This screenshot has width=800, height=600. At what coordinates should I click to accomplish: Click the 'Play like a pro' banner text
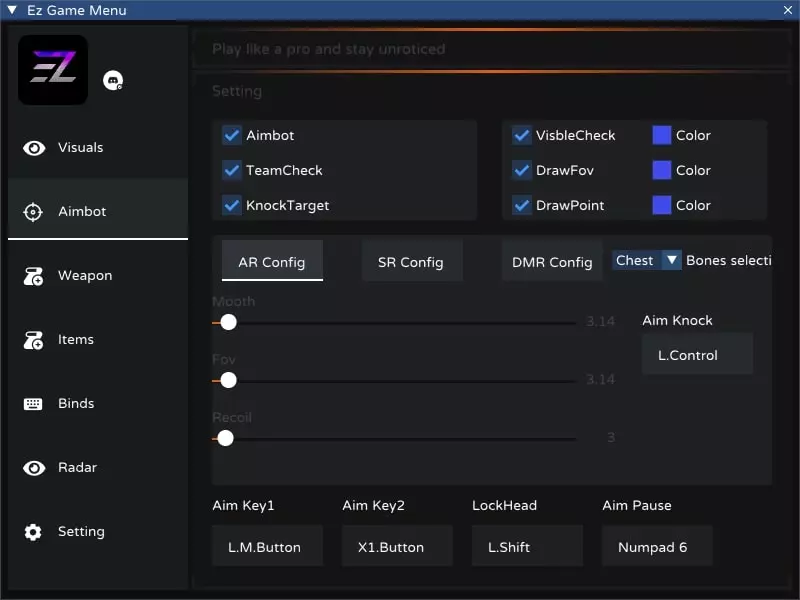[x=329, y=49]
